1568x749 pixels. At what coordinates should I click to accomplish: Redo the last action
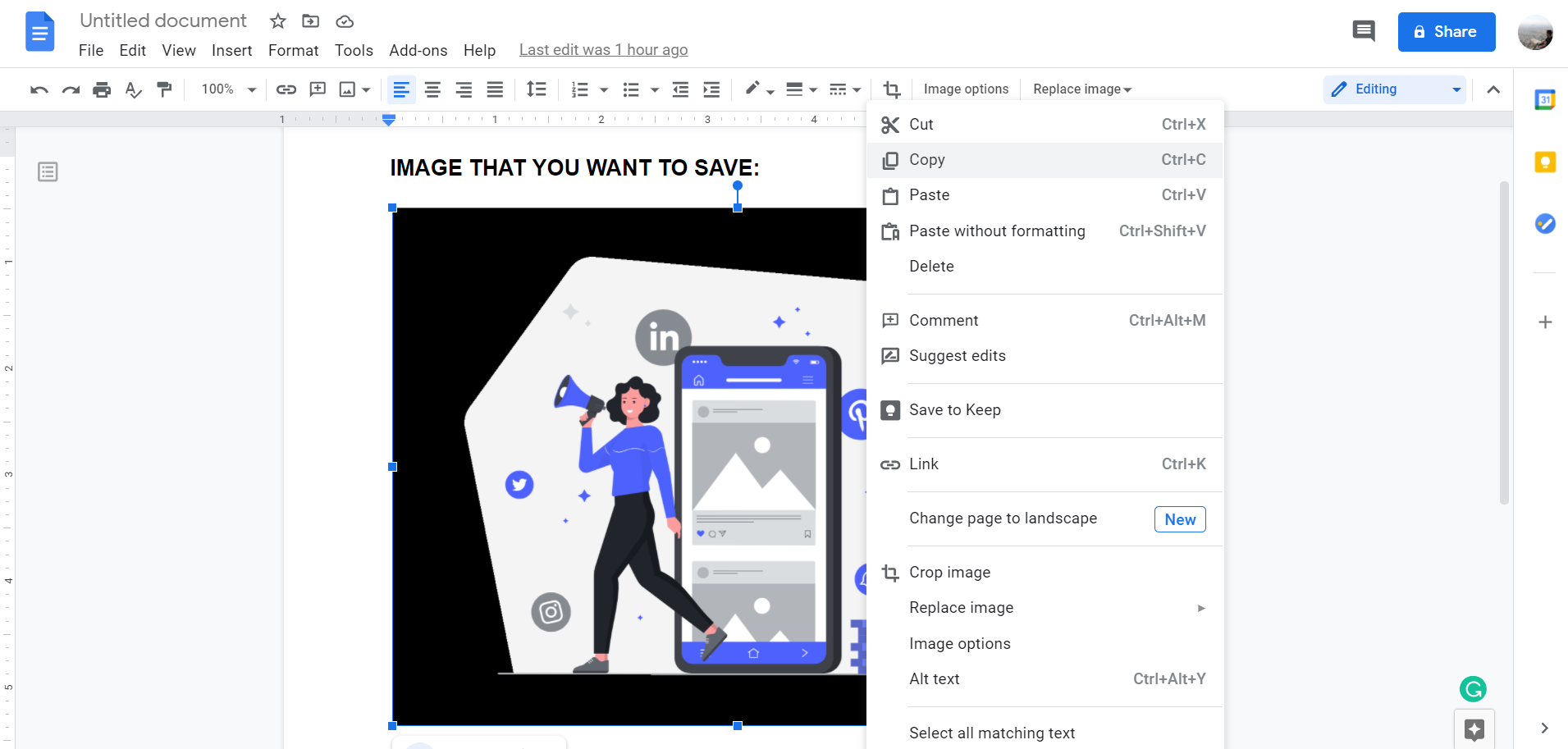tap(71, 89)
